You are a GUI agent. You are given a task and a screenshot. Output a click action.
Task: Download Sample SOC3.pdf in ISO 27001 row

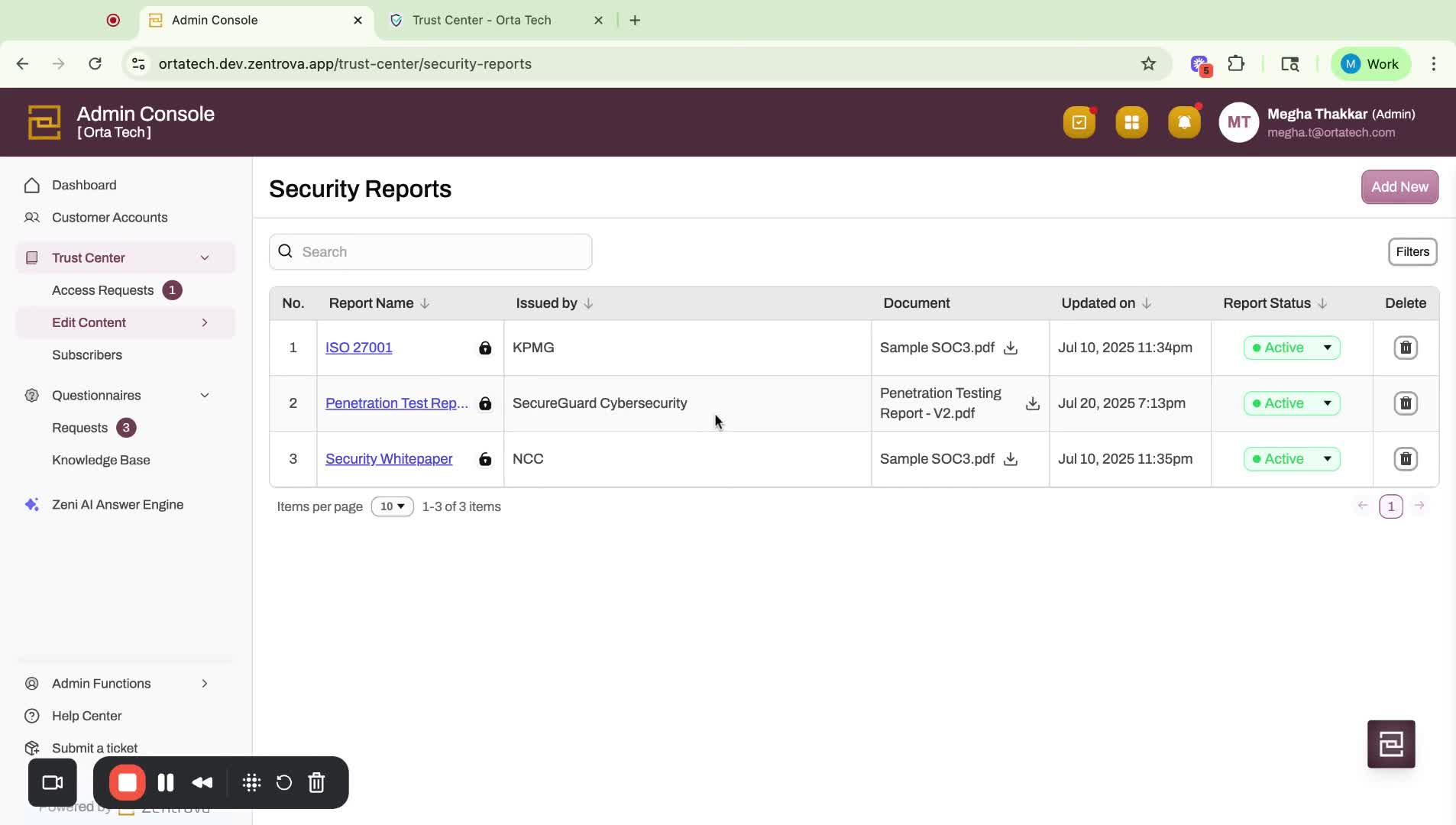tap(1010, 348)
